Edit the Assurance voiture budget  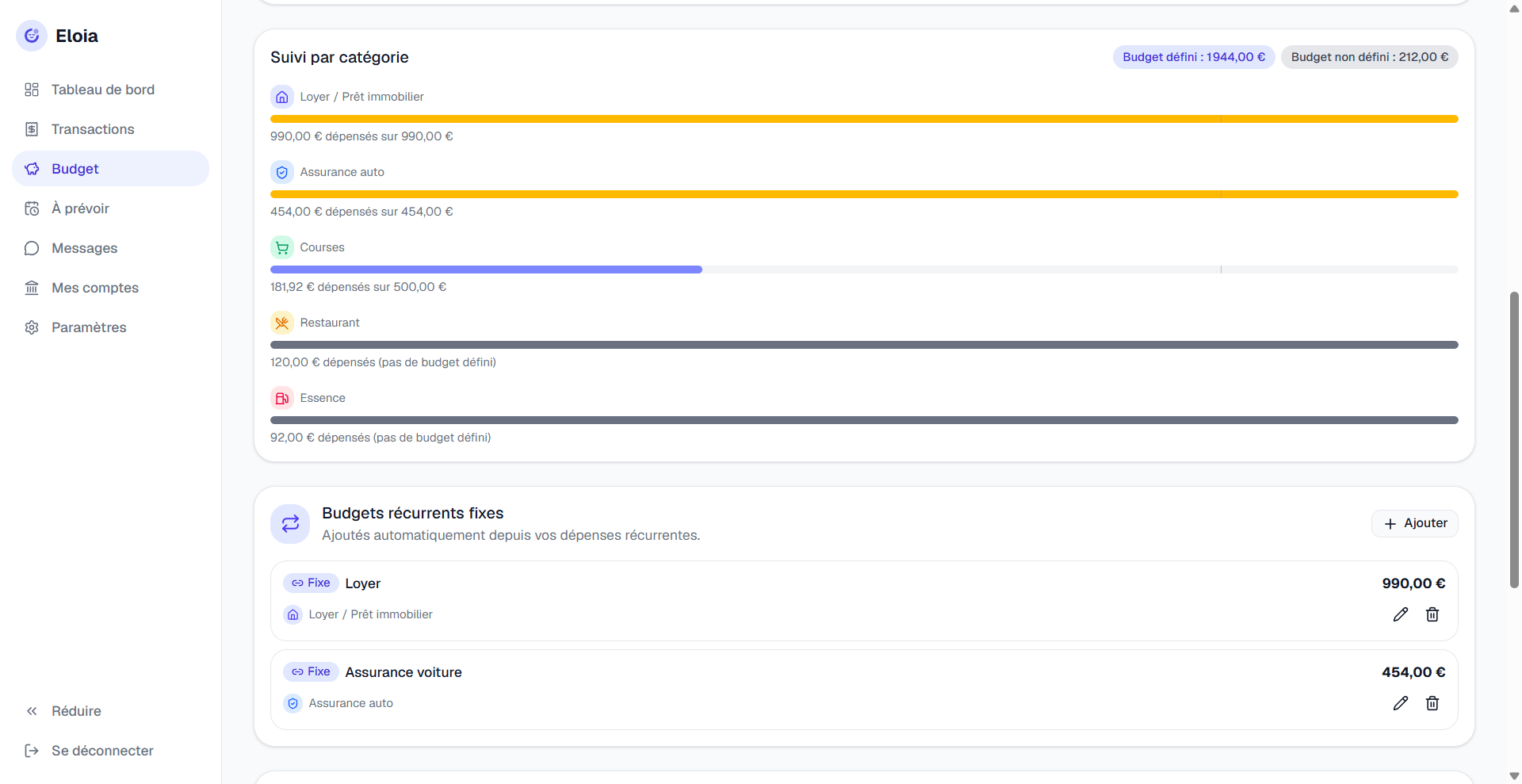(1401, 703)
